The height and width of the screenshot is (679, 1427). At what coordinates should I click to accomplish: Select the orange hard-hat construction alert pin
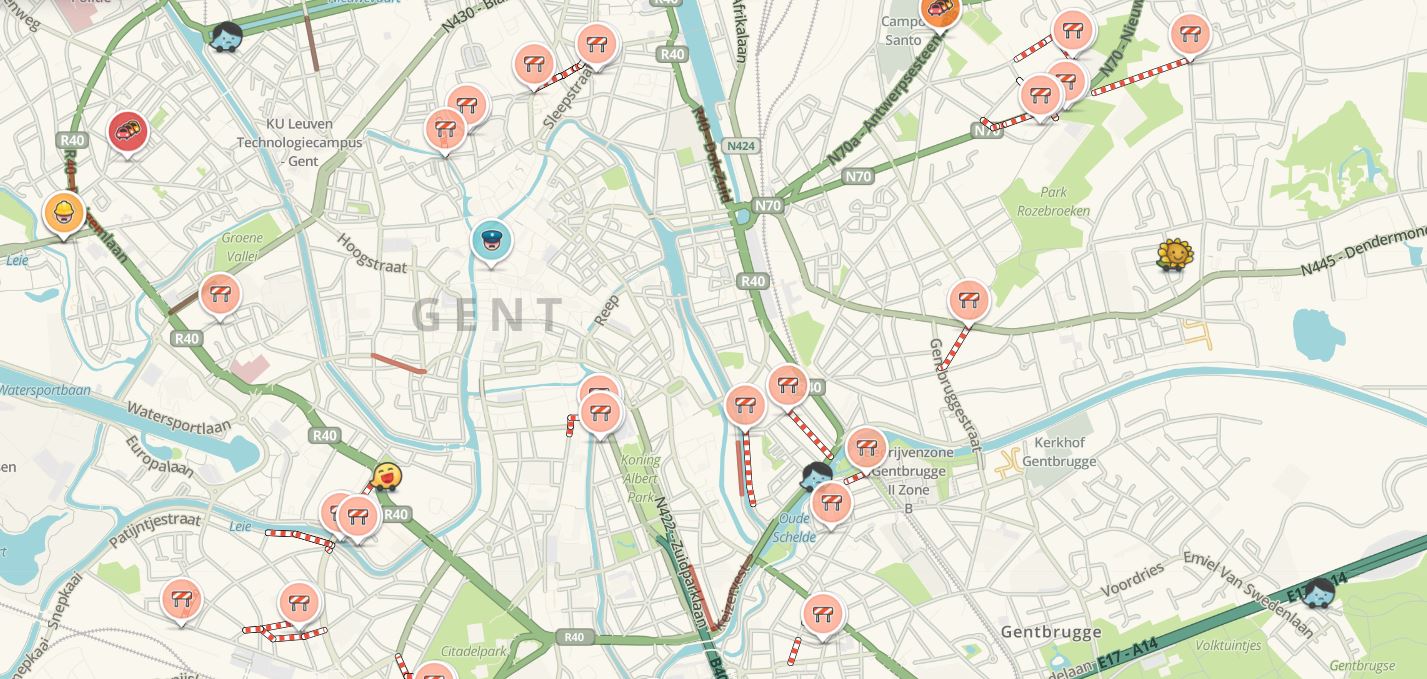coord(64,213)
